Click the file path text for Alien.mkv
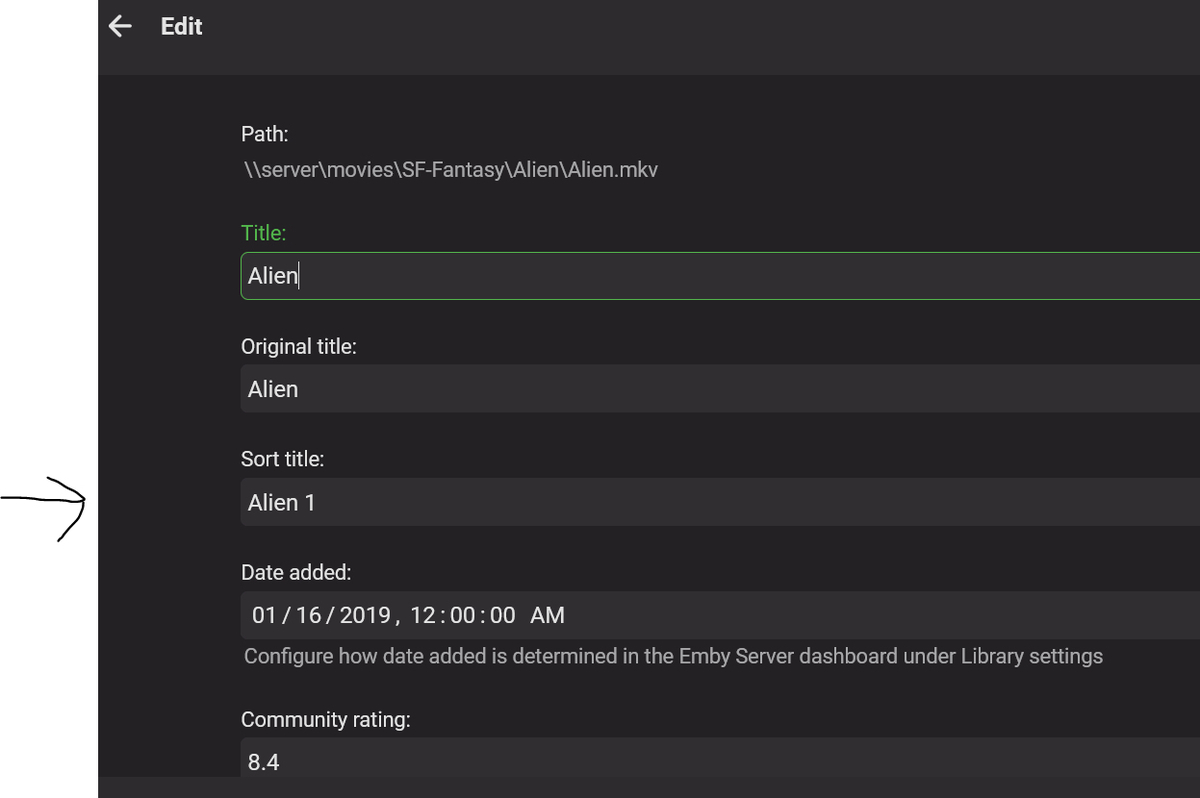Image resolution: width=1200 pixels, height=798 pixels. tap(448, 169)
